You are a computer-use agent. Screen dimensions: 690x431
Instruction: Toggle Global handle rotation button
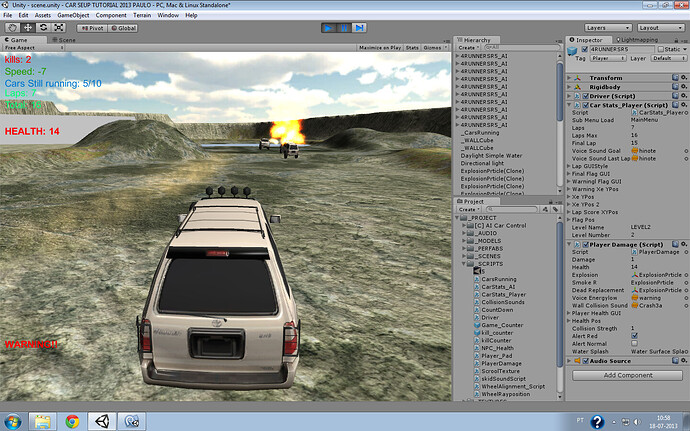pos(123,28)
